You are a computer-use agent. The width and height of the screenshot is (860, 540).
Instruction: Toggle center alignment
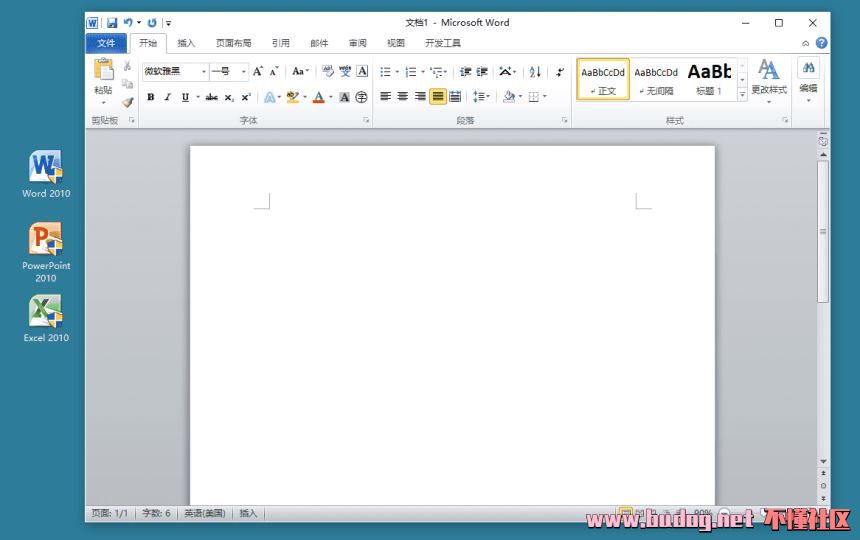(x=403, y=96)
